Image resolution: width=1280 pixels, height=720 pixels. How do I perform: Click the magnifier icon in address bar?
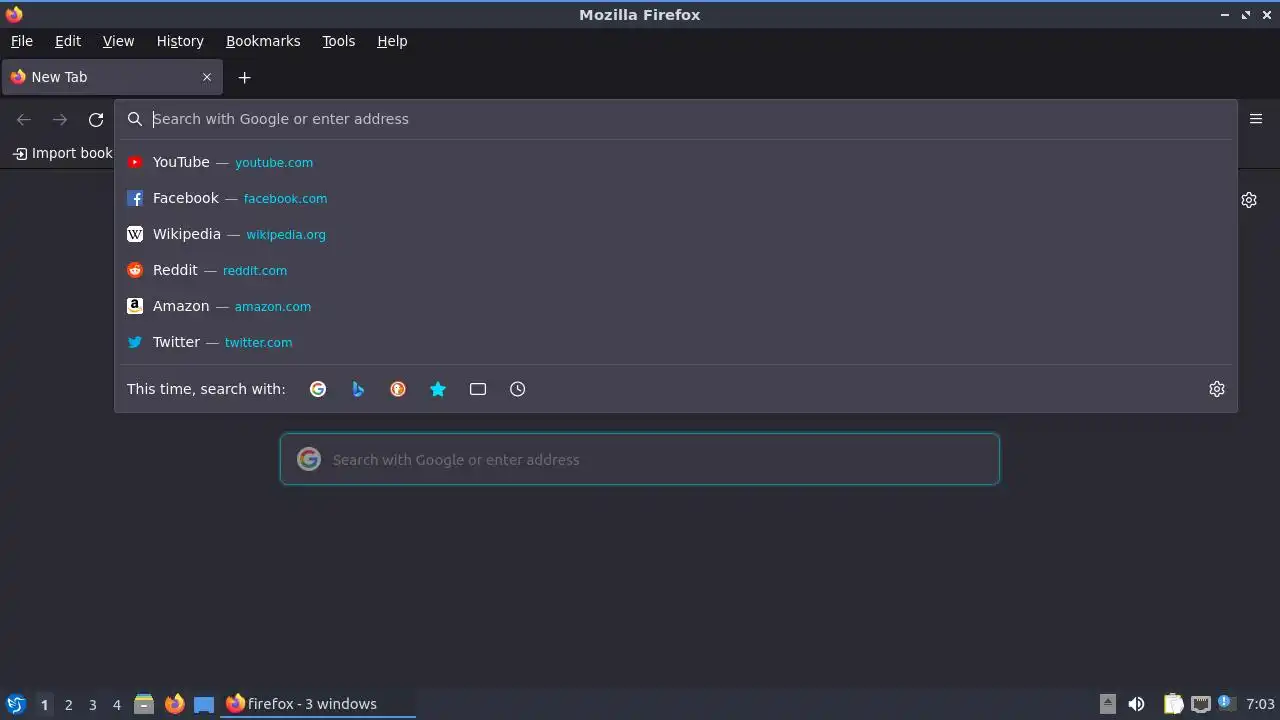point(135,119)
